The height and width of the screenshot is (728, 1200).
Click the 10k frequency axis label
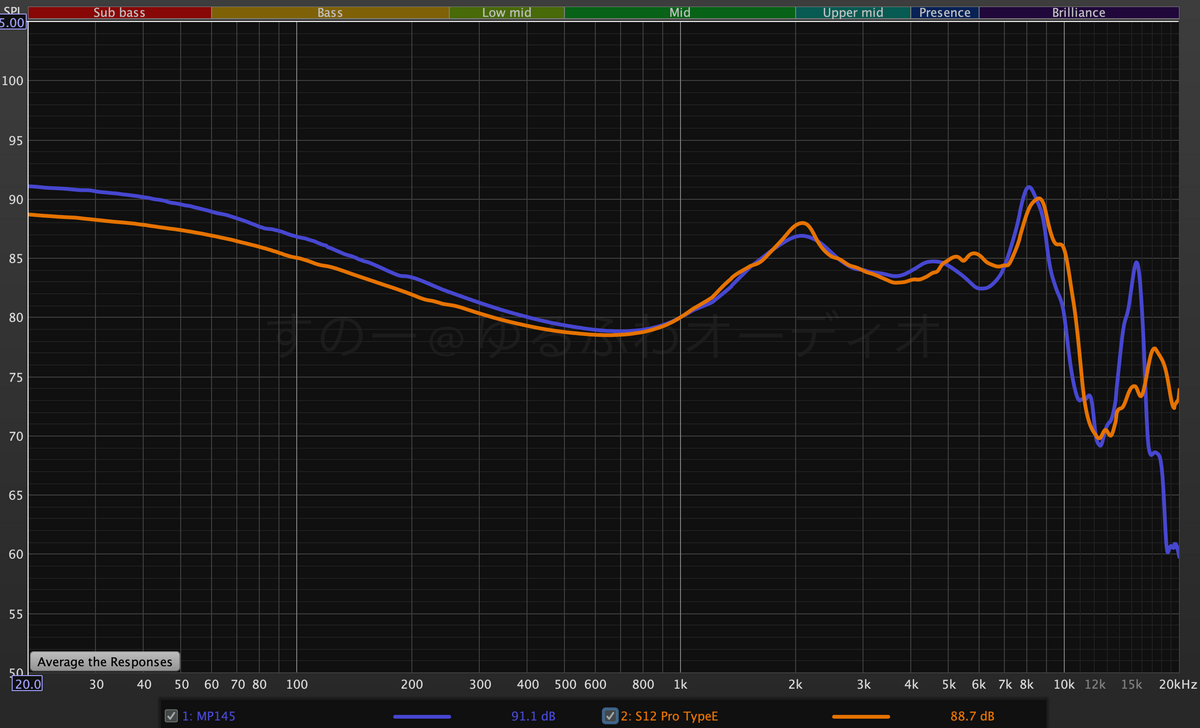point(1064,684)
